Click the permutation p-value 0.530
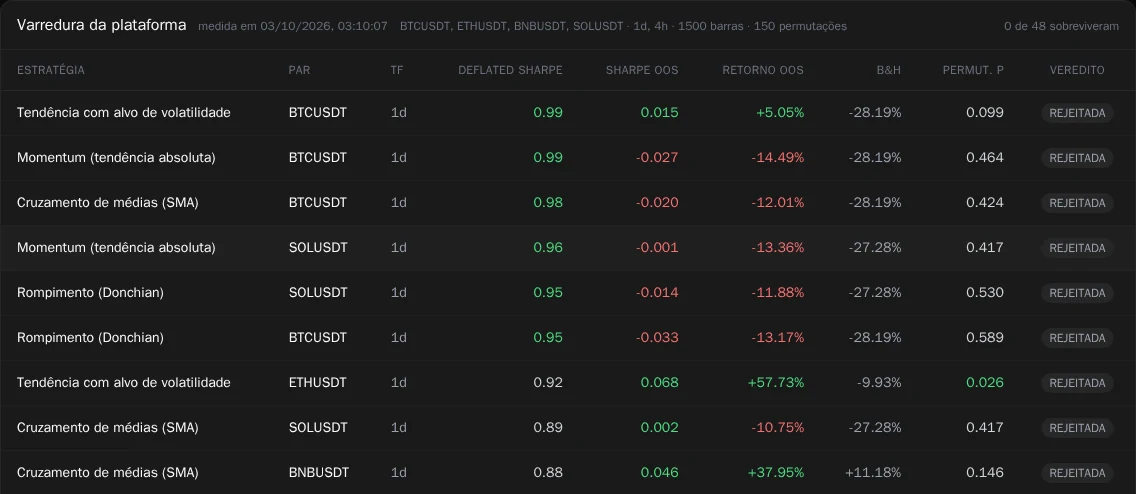The image size is (1136, 494). pos(985,293)
